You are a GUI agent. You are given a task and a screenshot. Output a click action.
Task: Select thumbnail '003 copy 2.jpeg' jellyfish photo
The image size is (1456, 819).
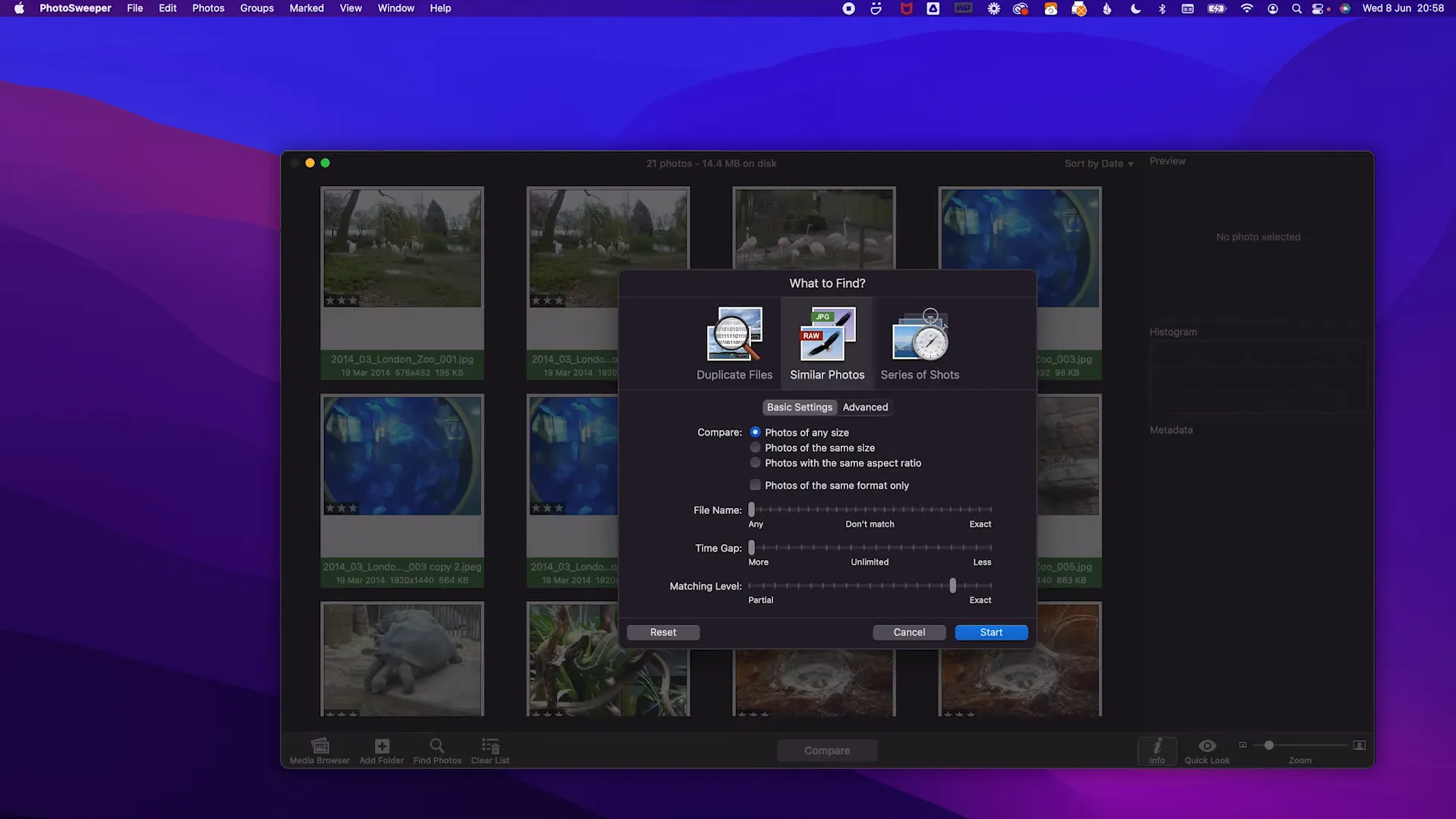[x=402, y=490]
